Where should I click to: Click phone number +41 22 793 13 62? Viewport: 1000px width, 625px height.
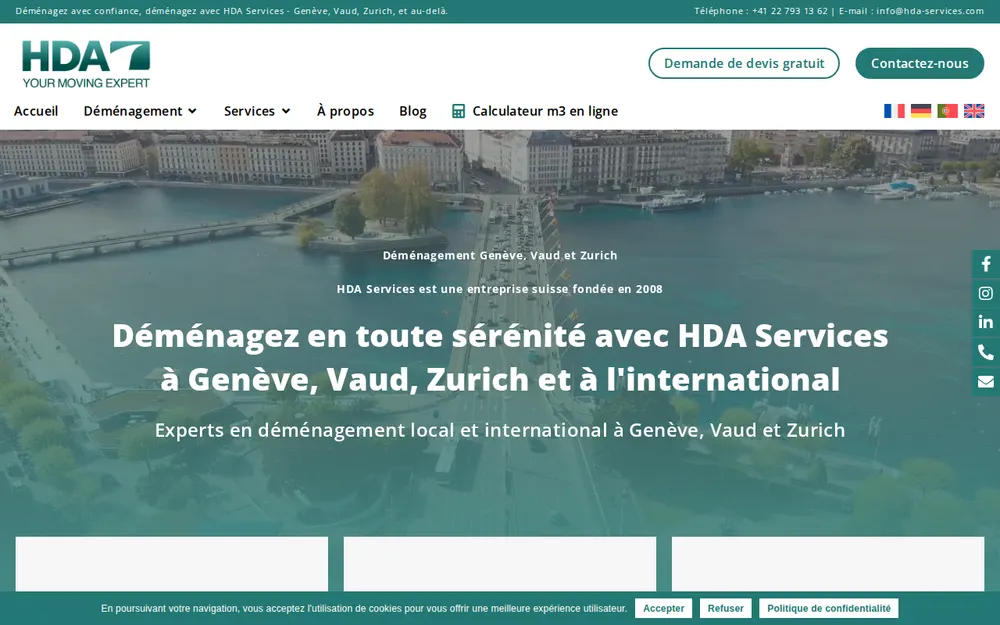click(x=790, y=11)
